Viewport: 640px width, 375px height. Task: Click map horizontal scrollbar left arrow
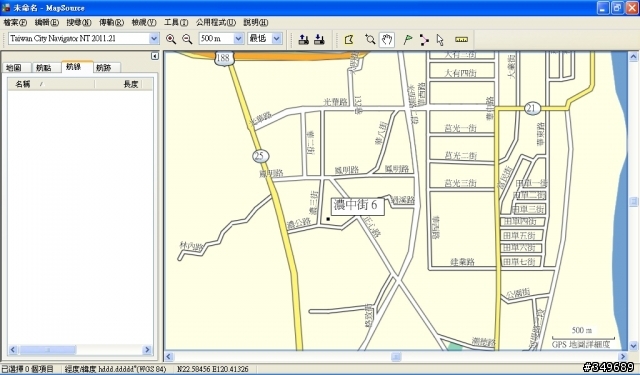pos(170,357)
